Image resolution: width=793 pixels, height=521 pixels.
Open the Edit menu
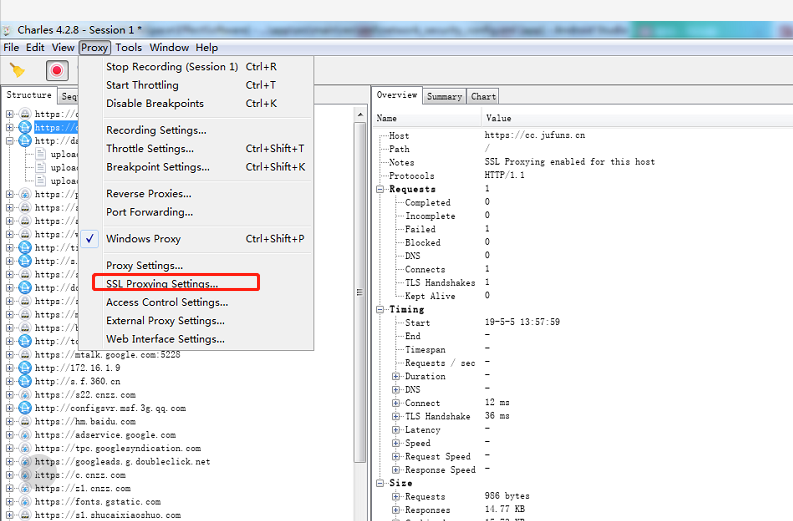pyautogui.click(x=35, y=48)
